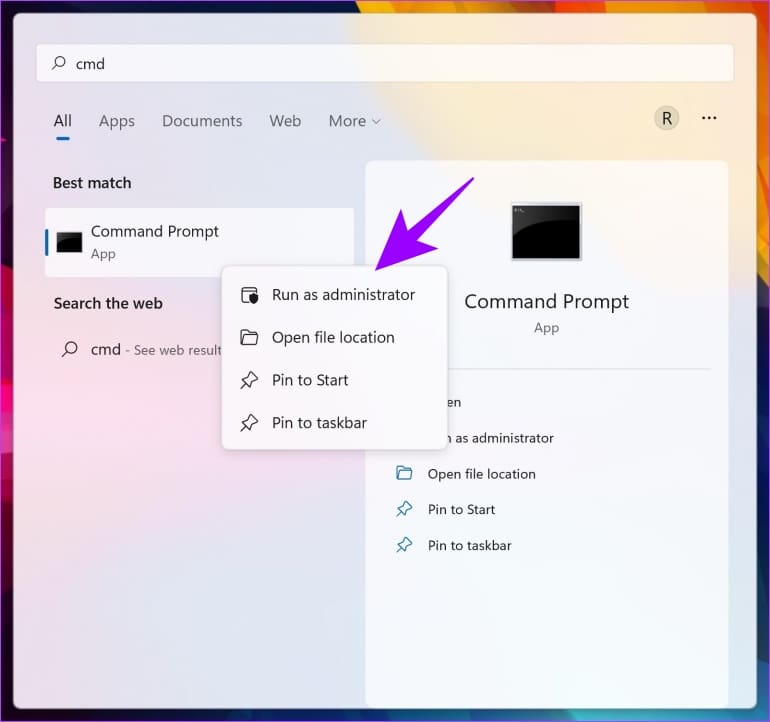Click the folder icon in the context menu
This screenshot has height=722, width=770.
pyautogui.click(x=249, y=337)
